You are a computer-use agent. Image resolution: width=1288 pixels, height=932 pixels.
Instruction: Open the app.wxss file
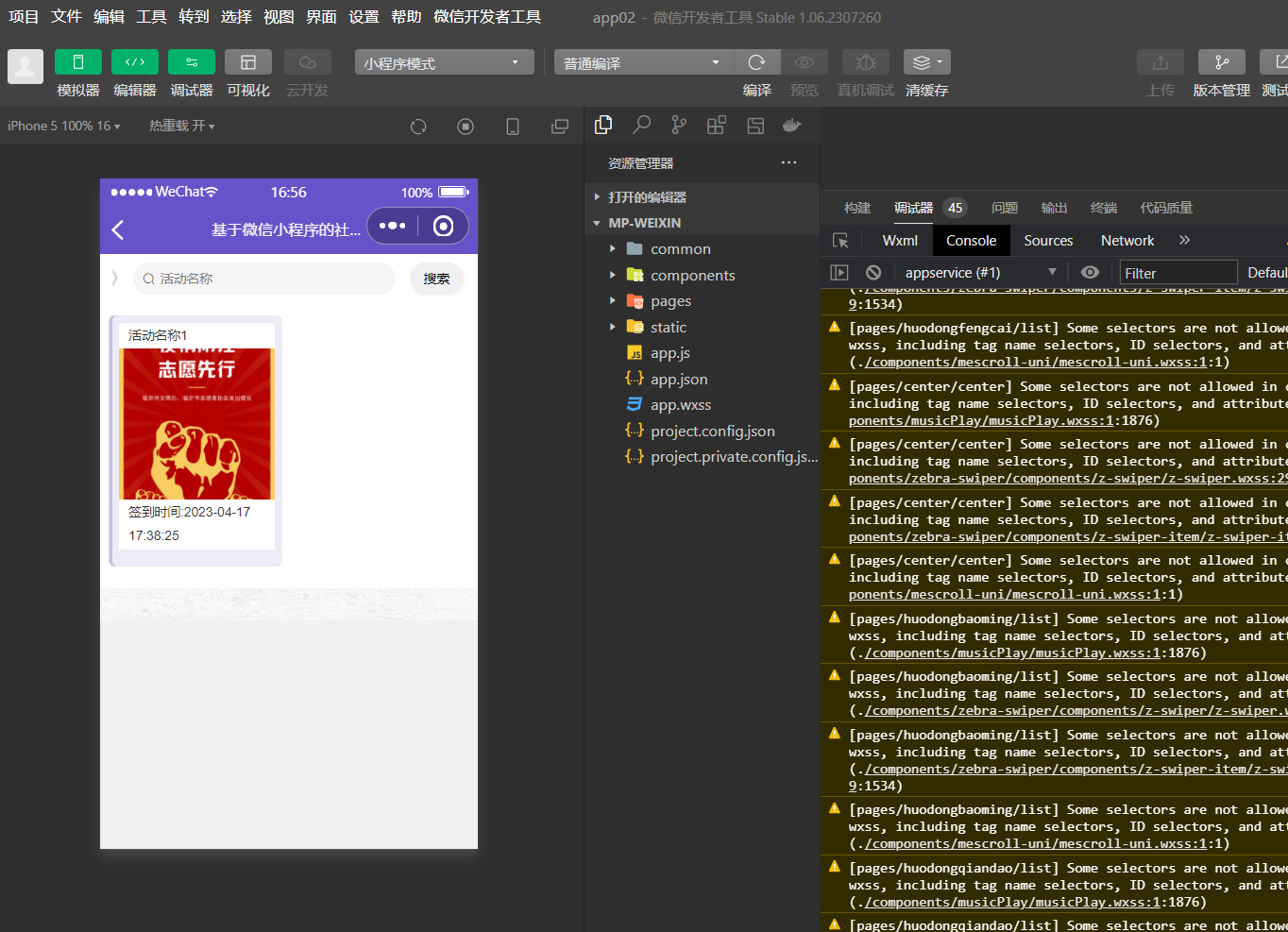pyautogui.click(x=703, y=405)
